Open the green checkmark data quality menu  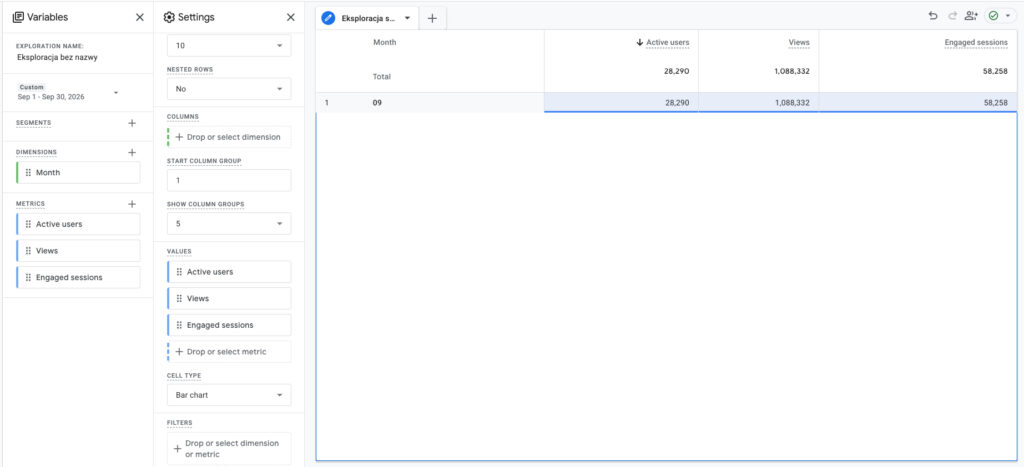click(1001, 16)
